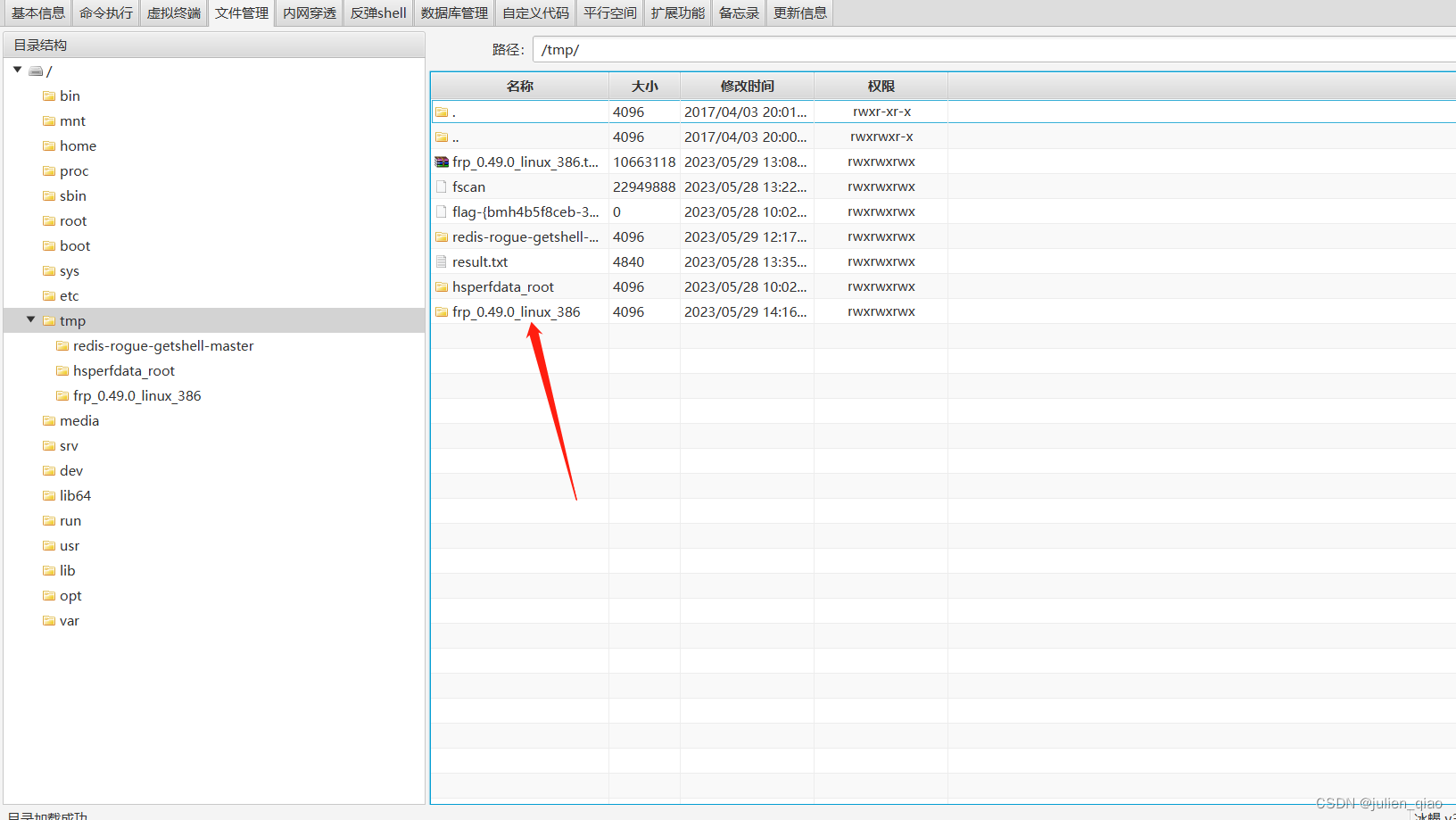Select redis-rogue-getshell-master in the tree
The width and height of the screenshot is (1456, 820).
point(163,345)
